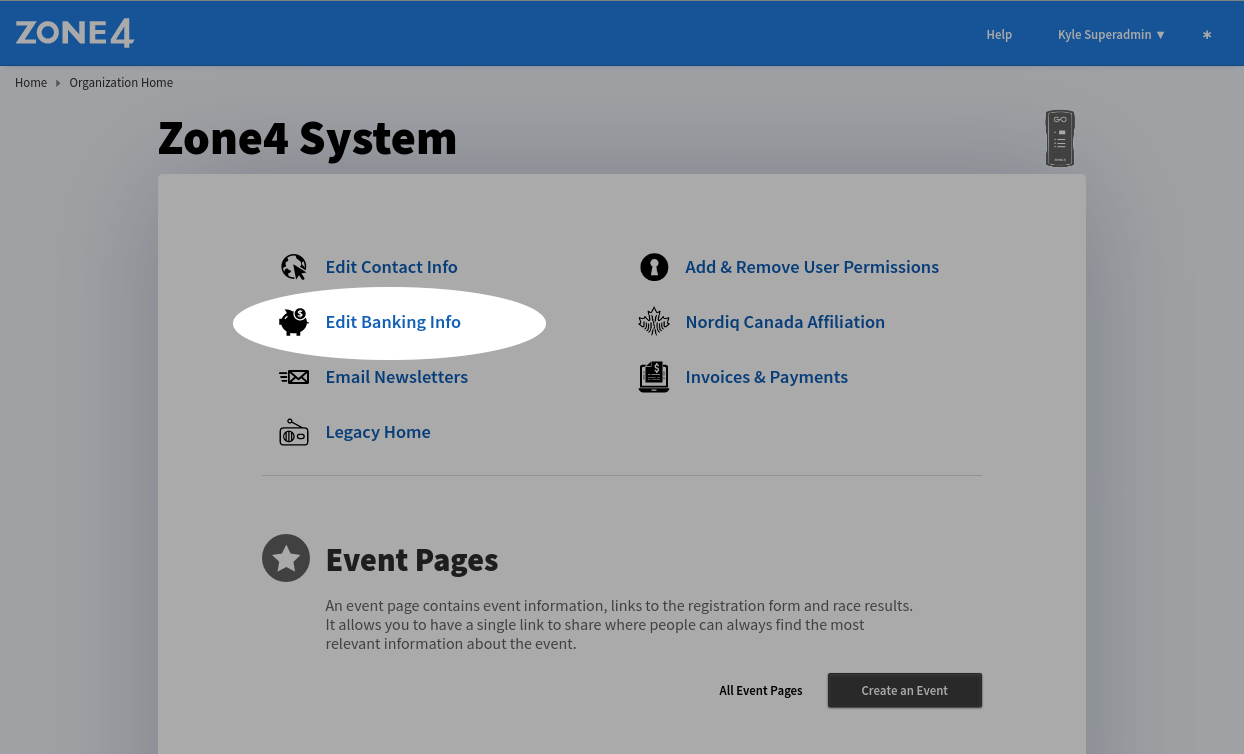Open Add & Remove User Permissions
Screen dimensions: 1244x754
click(x=811, y=266)
